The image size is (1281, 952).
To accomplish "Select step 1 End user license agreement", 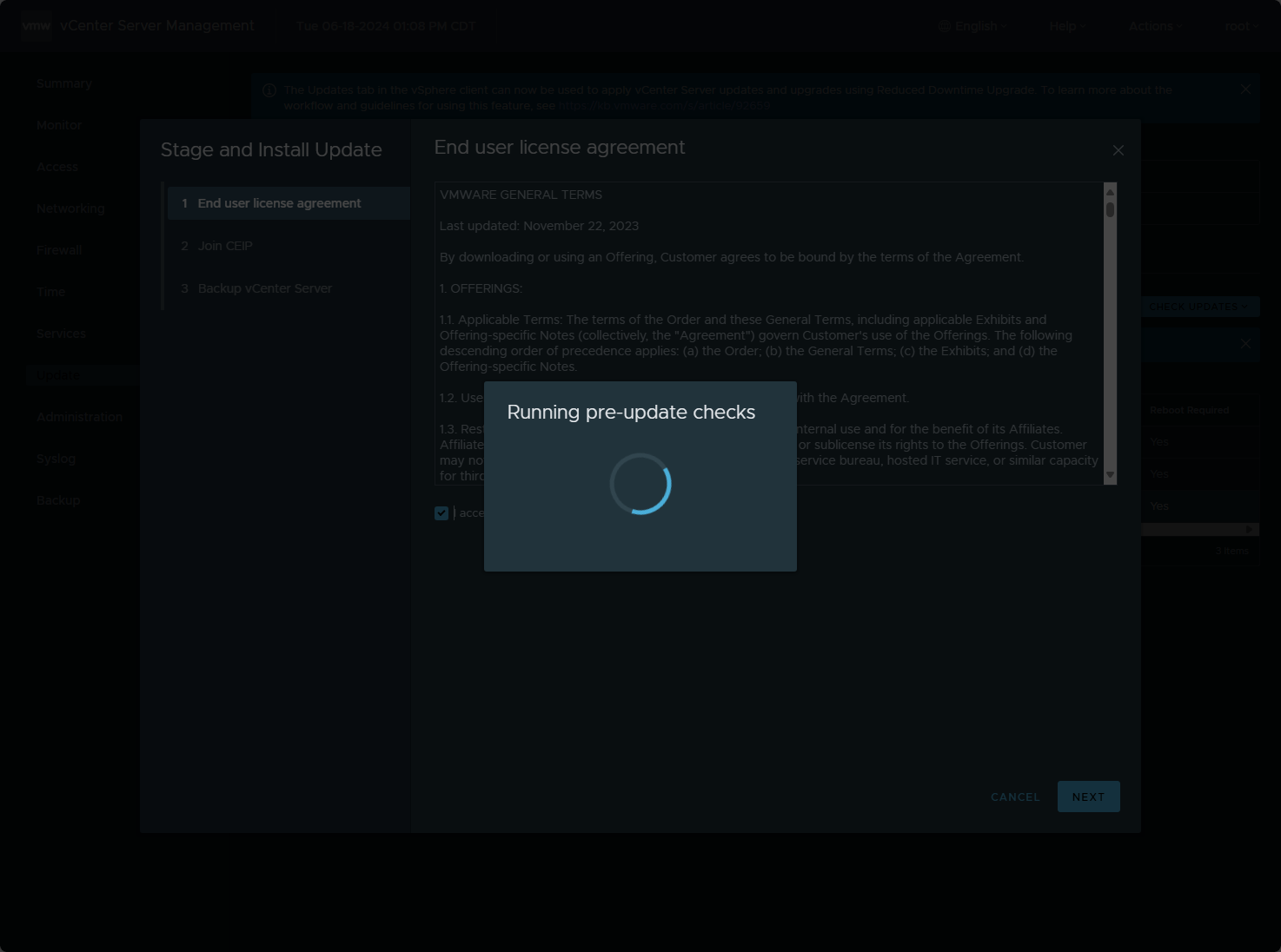I will pos(289,203).
